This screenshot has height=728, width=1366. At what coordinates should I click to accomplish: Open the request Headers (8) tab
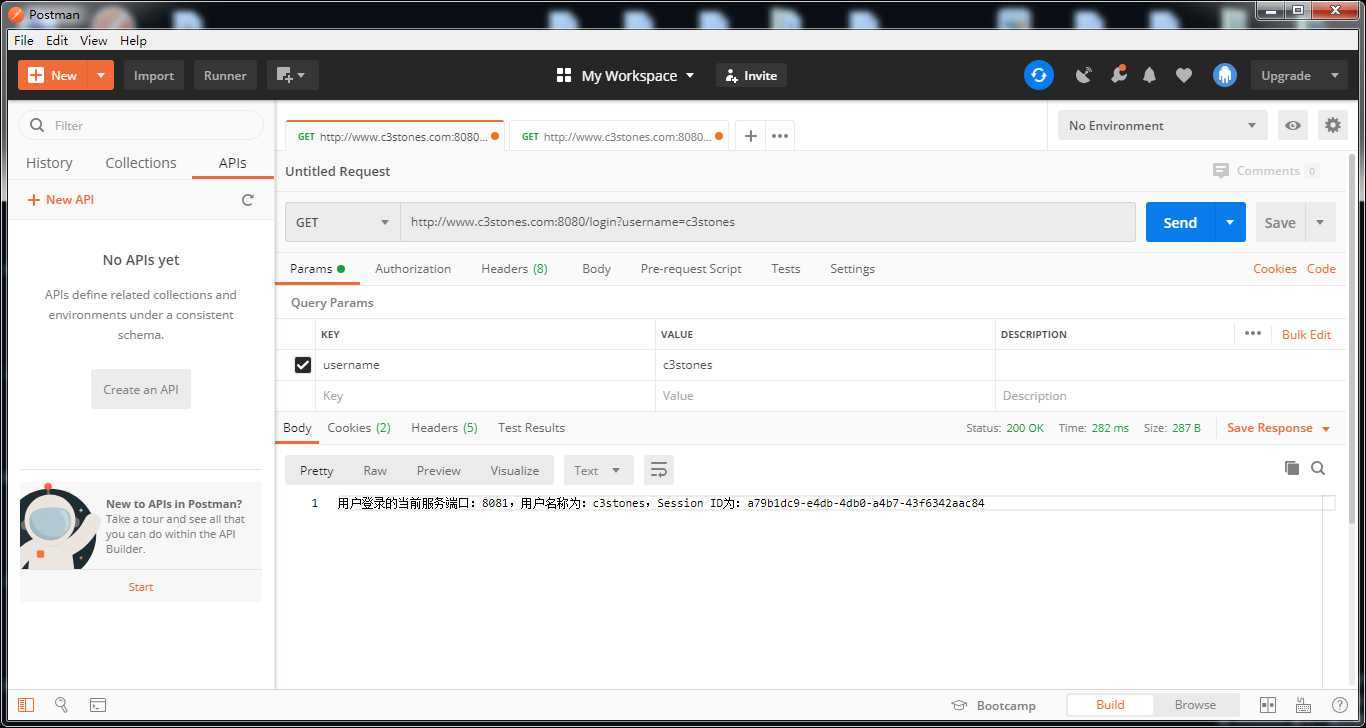coord(514,269)
